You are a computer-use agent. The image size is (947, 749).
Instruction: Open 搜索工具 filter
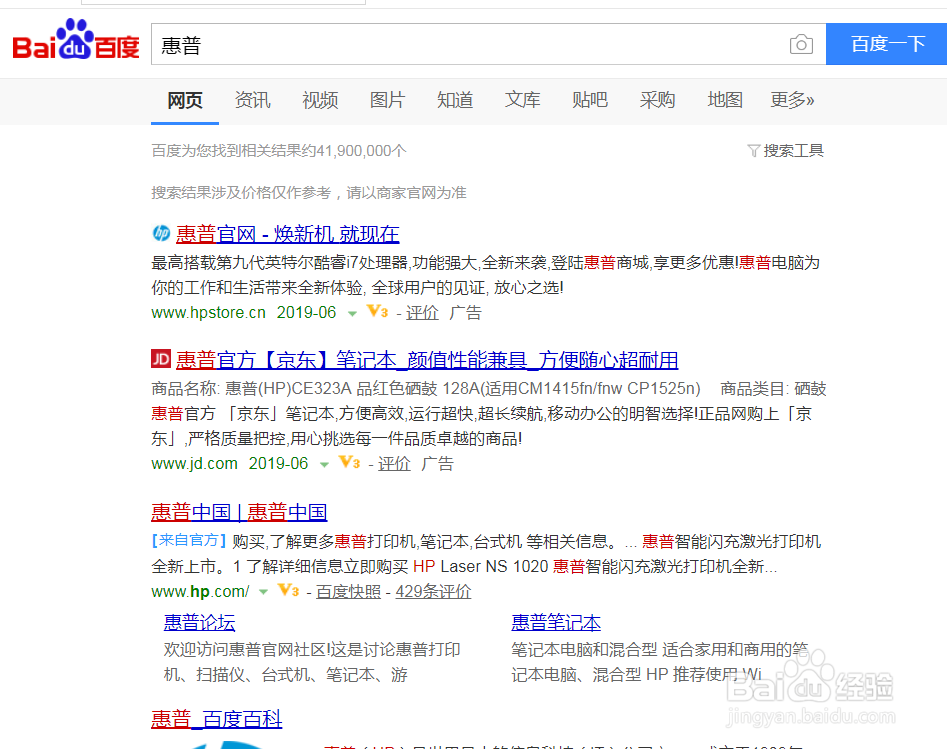786,150
